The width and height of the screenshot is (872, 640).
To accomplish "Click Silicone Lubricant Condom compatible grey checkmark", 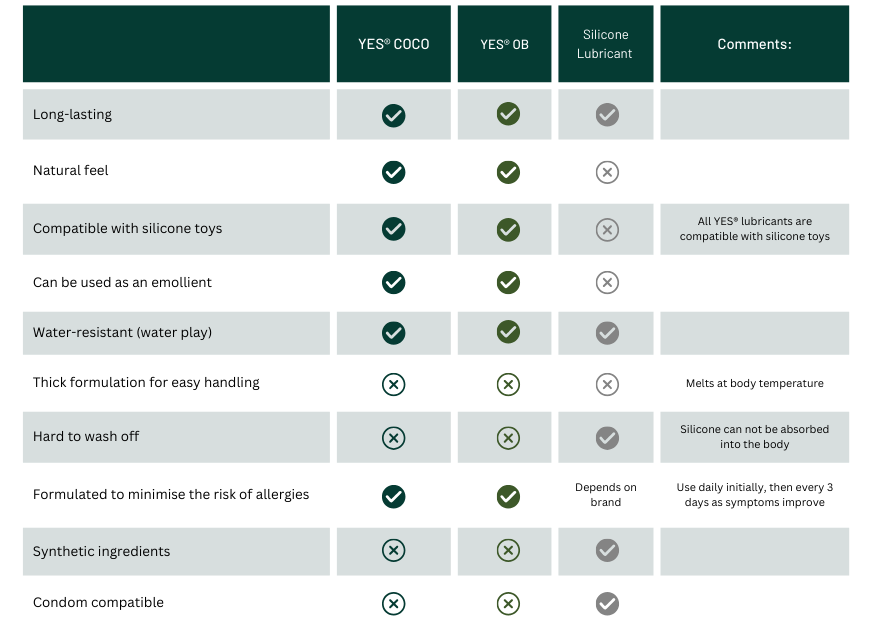I will [x=606, y=603].
